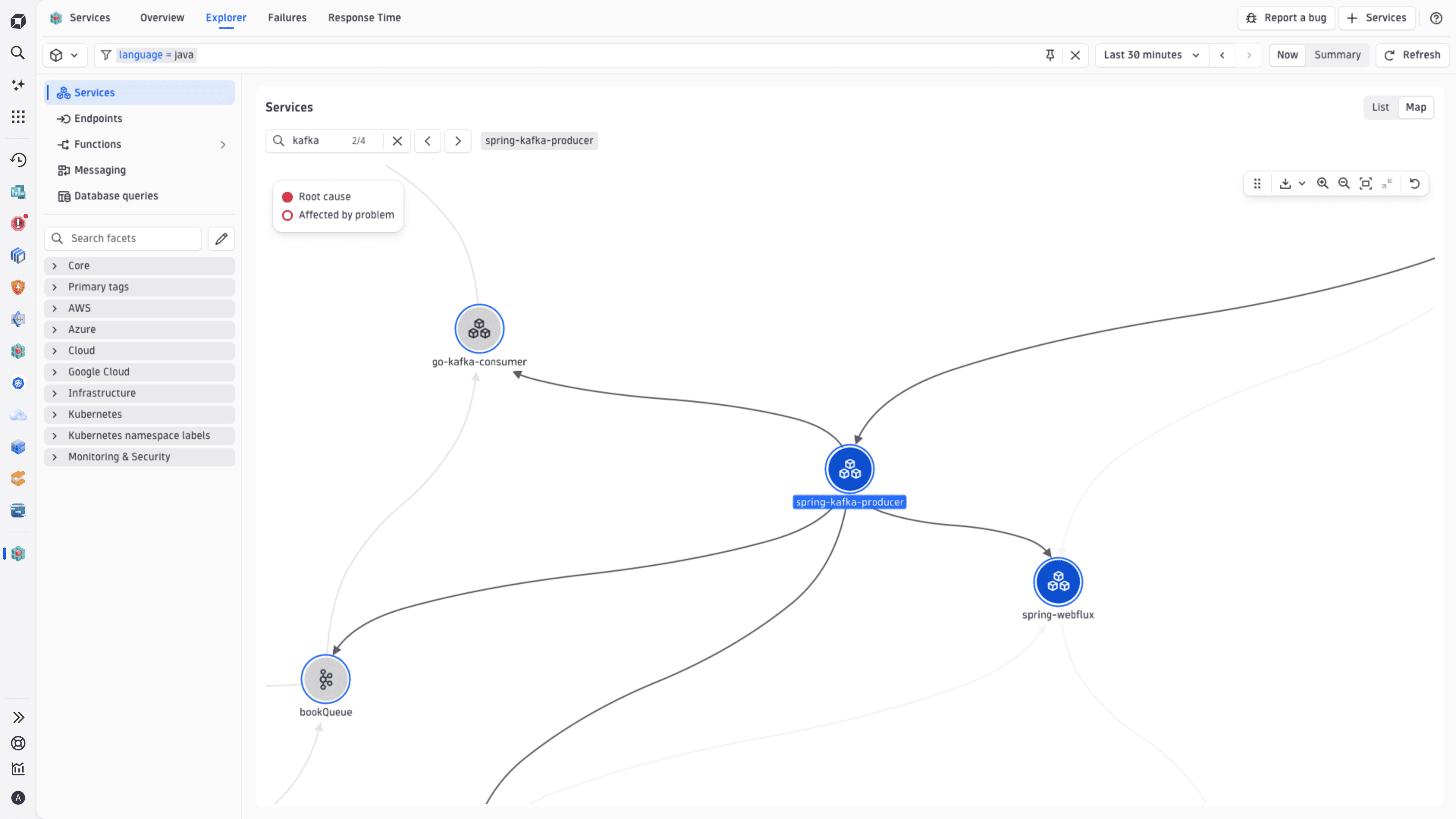Click the Report a bug button
The width and height of the screenshot is (1456, 819).
coord(1286,18)
